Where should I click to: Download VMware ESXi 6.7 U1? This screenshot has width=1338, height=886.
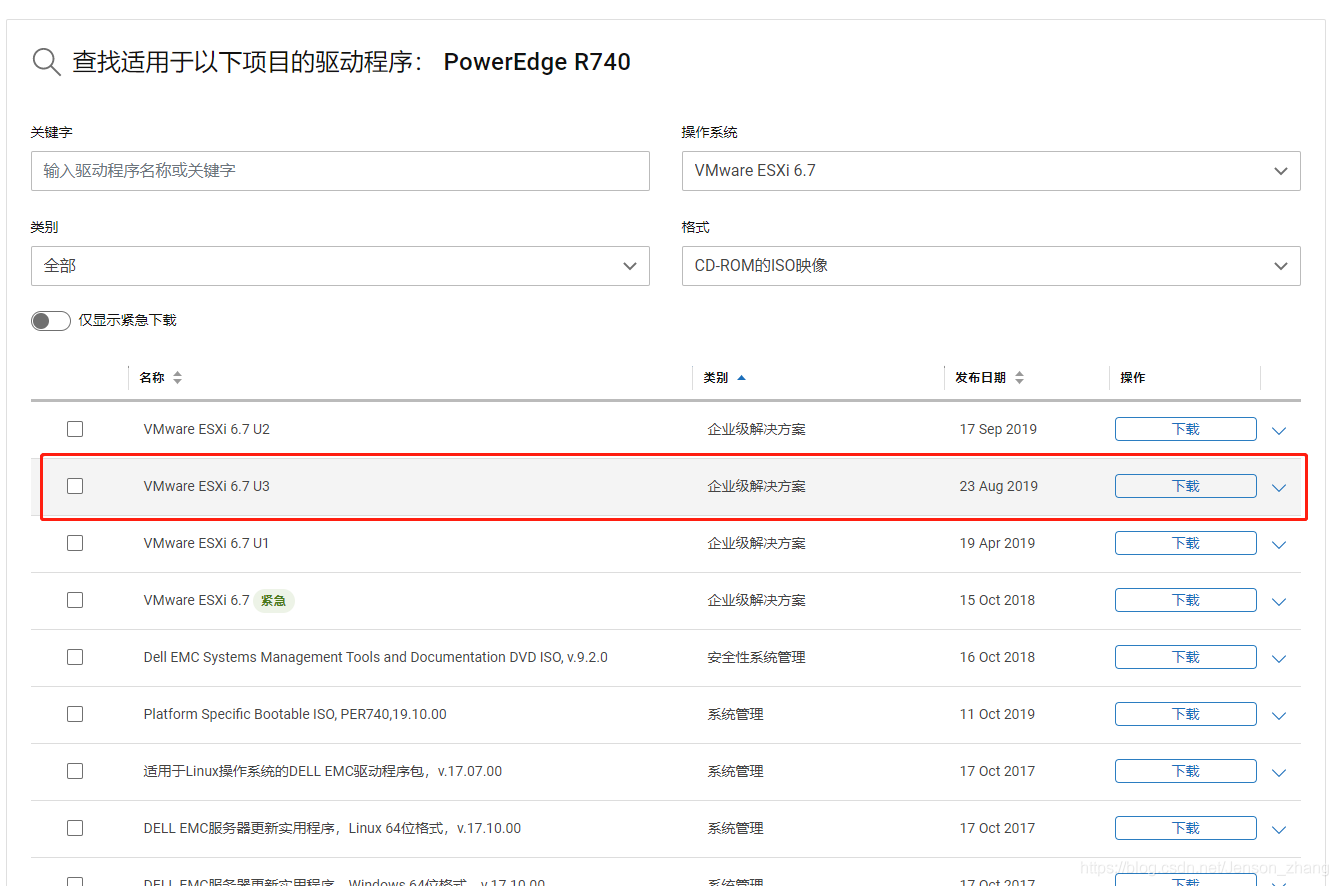(x=1186, y=543)
